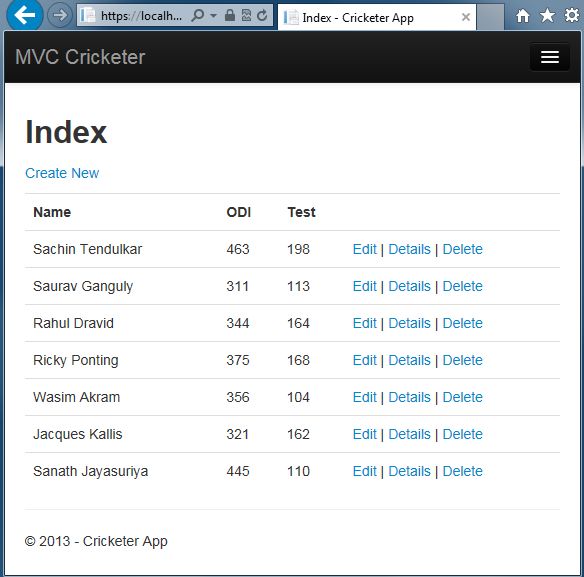Delete the Wasim Akram entry
584x577 pixels.
pos(463,397)
